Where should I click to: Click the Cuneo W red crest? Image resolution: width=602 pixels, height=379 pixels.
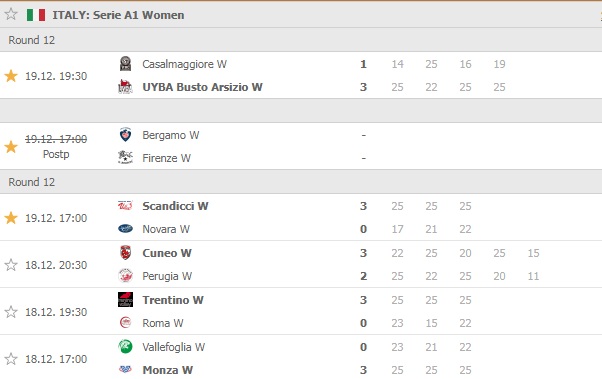click(x=125, y=253)
